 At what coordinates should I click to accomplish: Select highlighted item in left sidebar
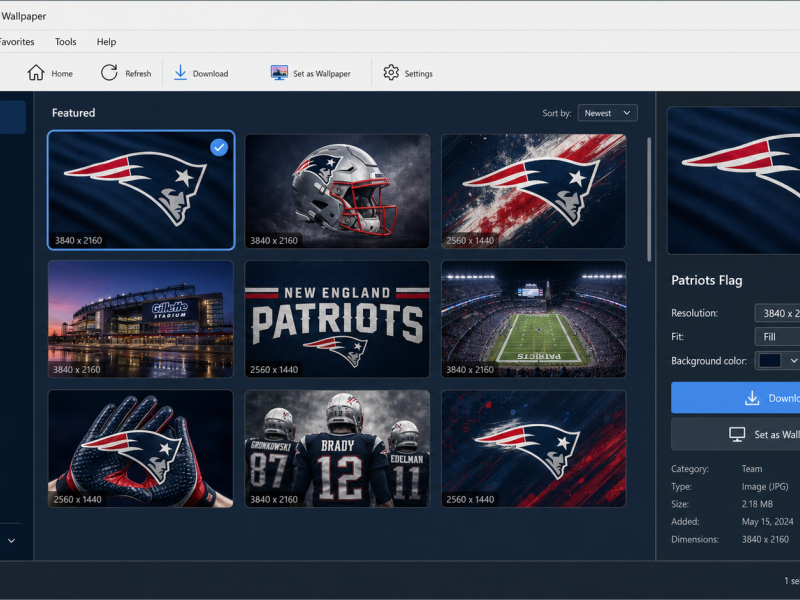(13, 117)
